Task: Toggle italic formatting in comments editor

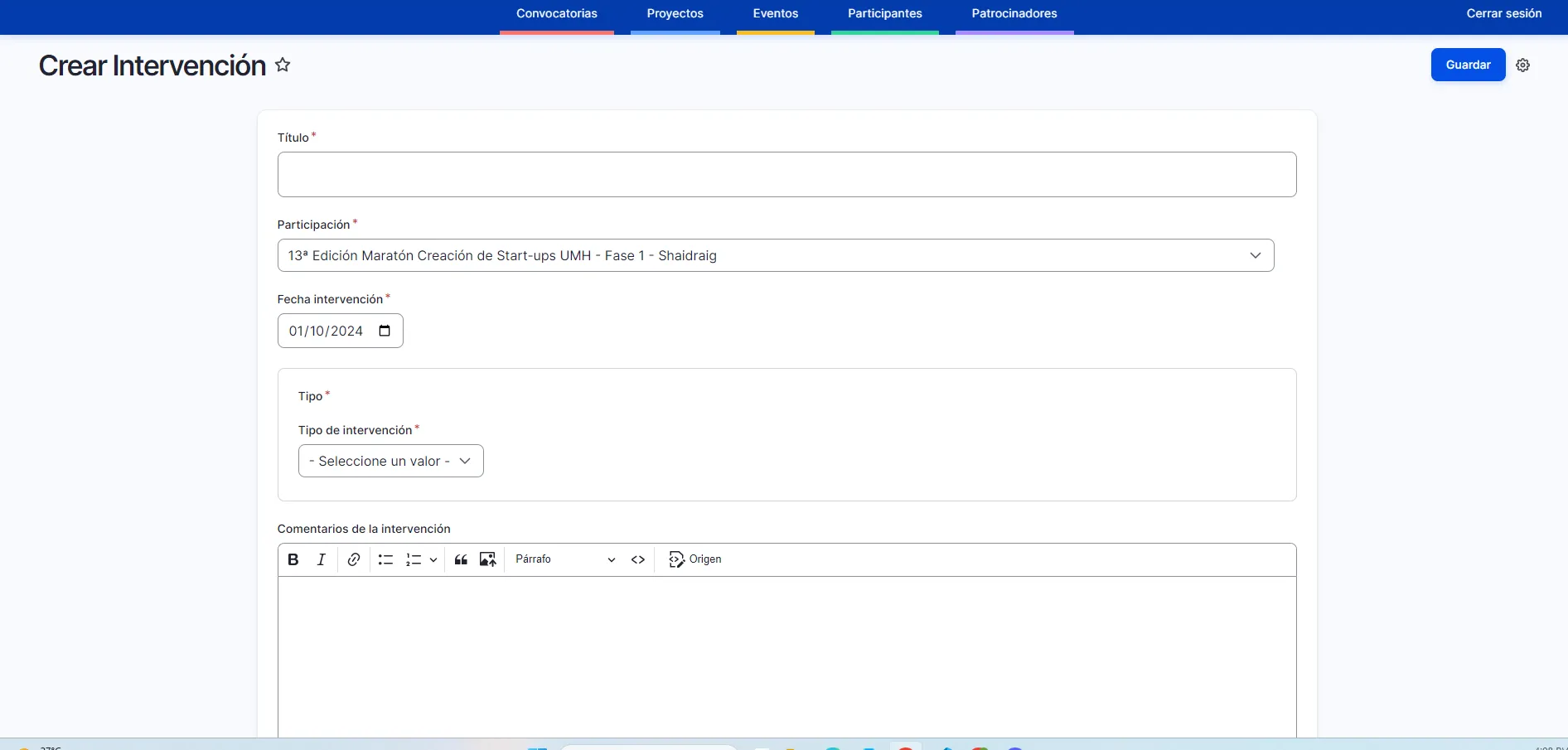Action: coord(322,559)
